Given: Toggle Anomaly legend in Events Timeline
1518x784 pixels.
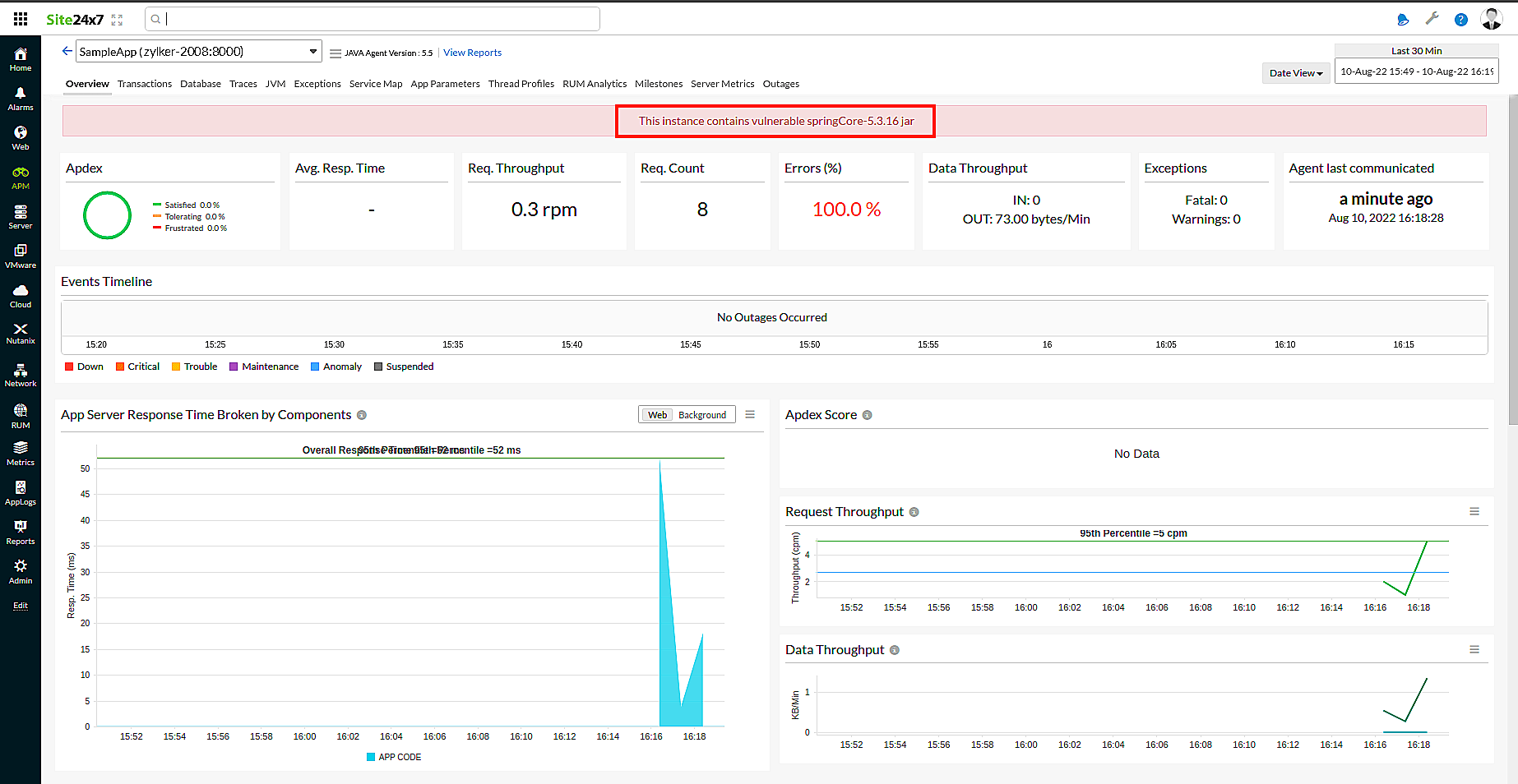Looking at the screenshot, I should point(336,367).
